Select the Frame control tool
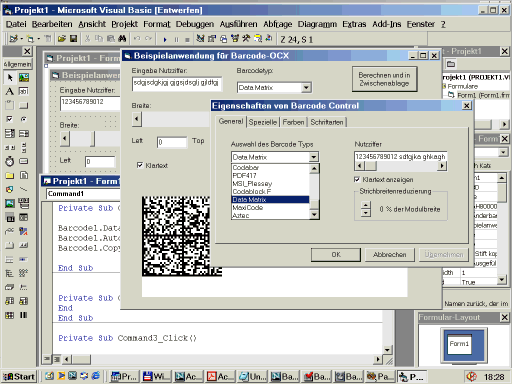Viewport: 512px width, 384px height. tap(10, 105)
